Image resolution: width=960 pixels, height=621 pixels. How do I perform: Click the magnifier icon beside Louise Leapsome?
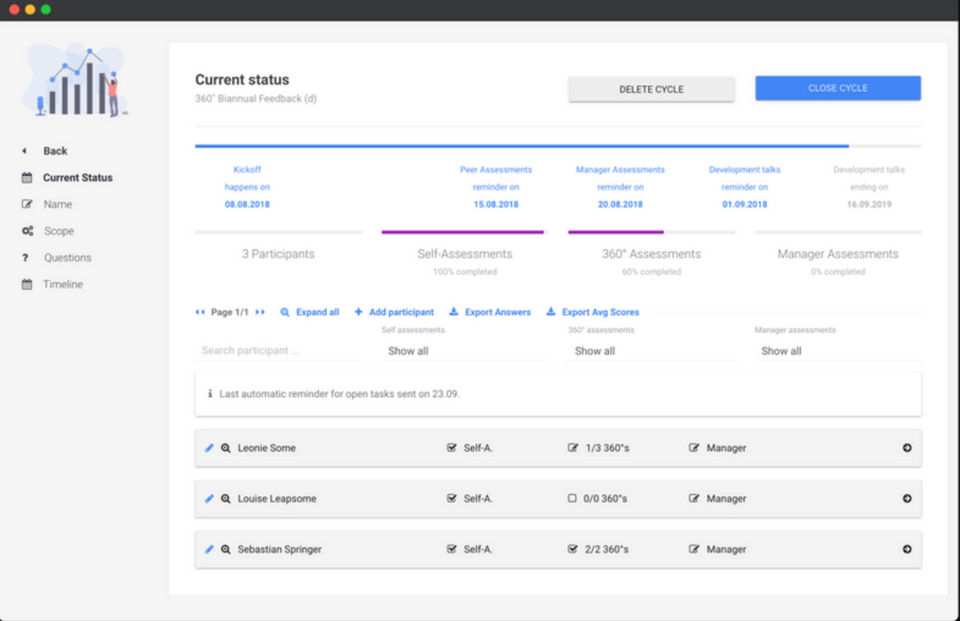[x=226, y=499]
